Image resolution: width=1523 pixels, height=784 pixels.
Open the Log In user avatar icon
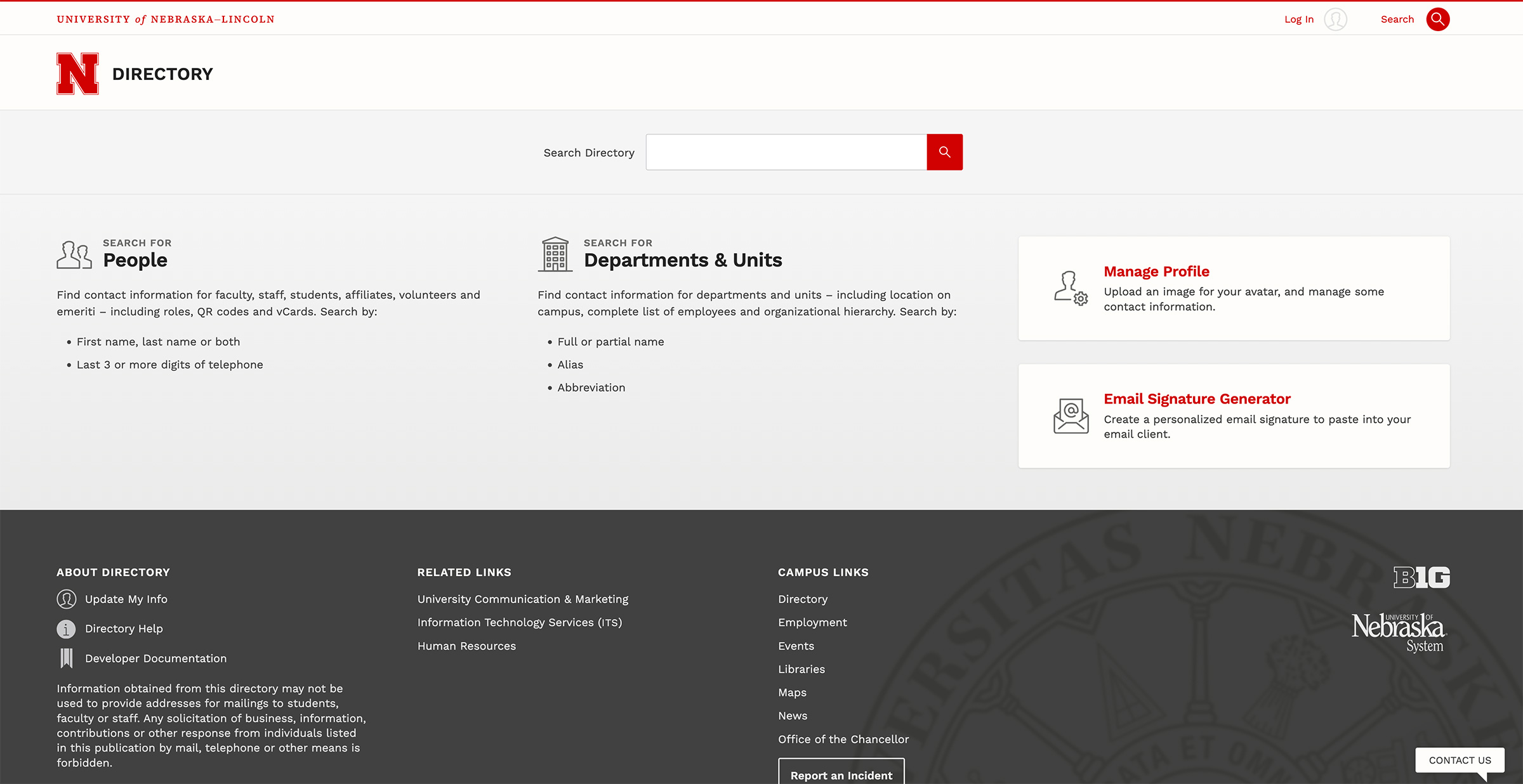(1335, 20)
